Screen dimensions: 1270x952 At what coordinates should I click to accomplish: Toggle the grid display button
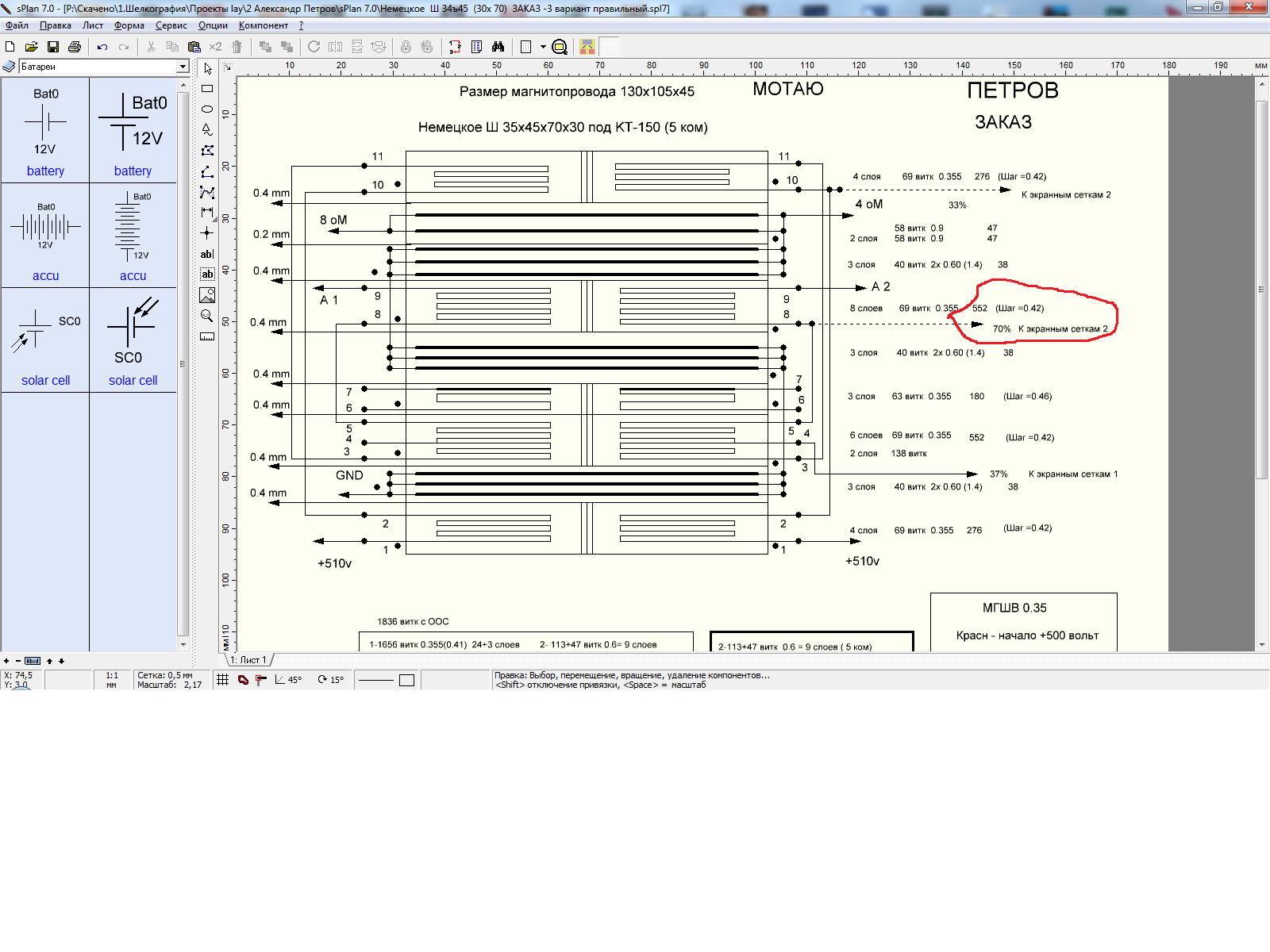pos(223,680)
